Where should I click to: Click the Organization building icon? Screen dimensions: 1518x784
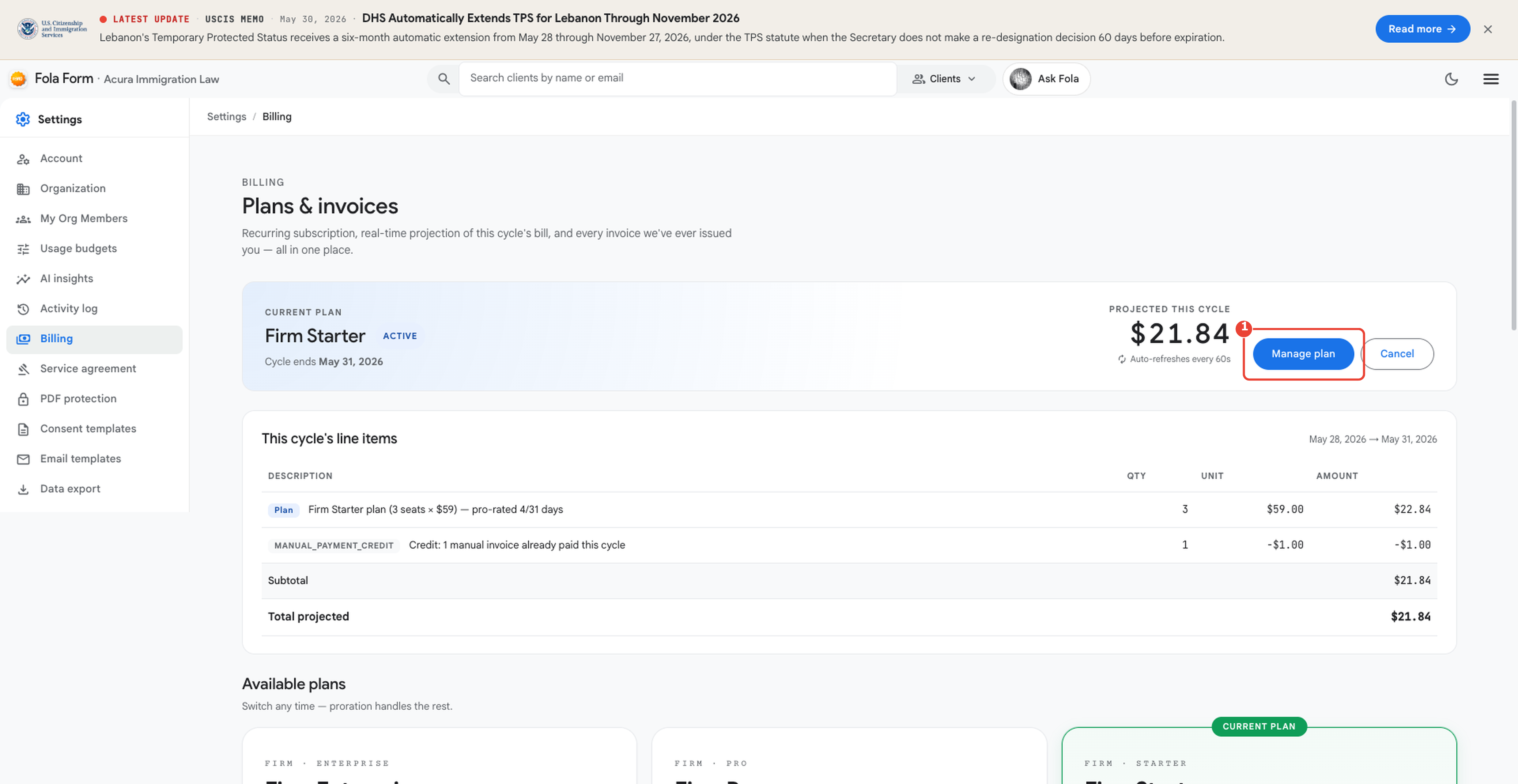tap(23, 189)
